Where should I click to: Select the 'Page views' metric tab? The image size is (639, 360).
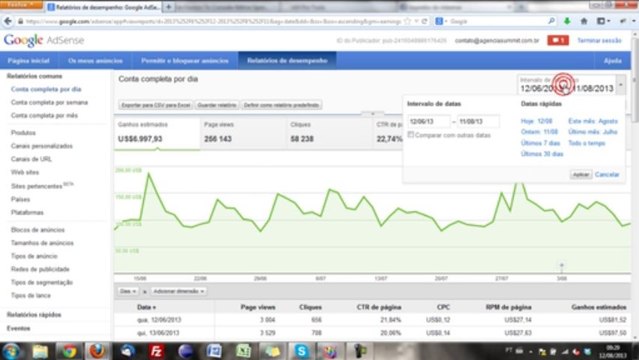243,133
